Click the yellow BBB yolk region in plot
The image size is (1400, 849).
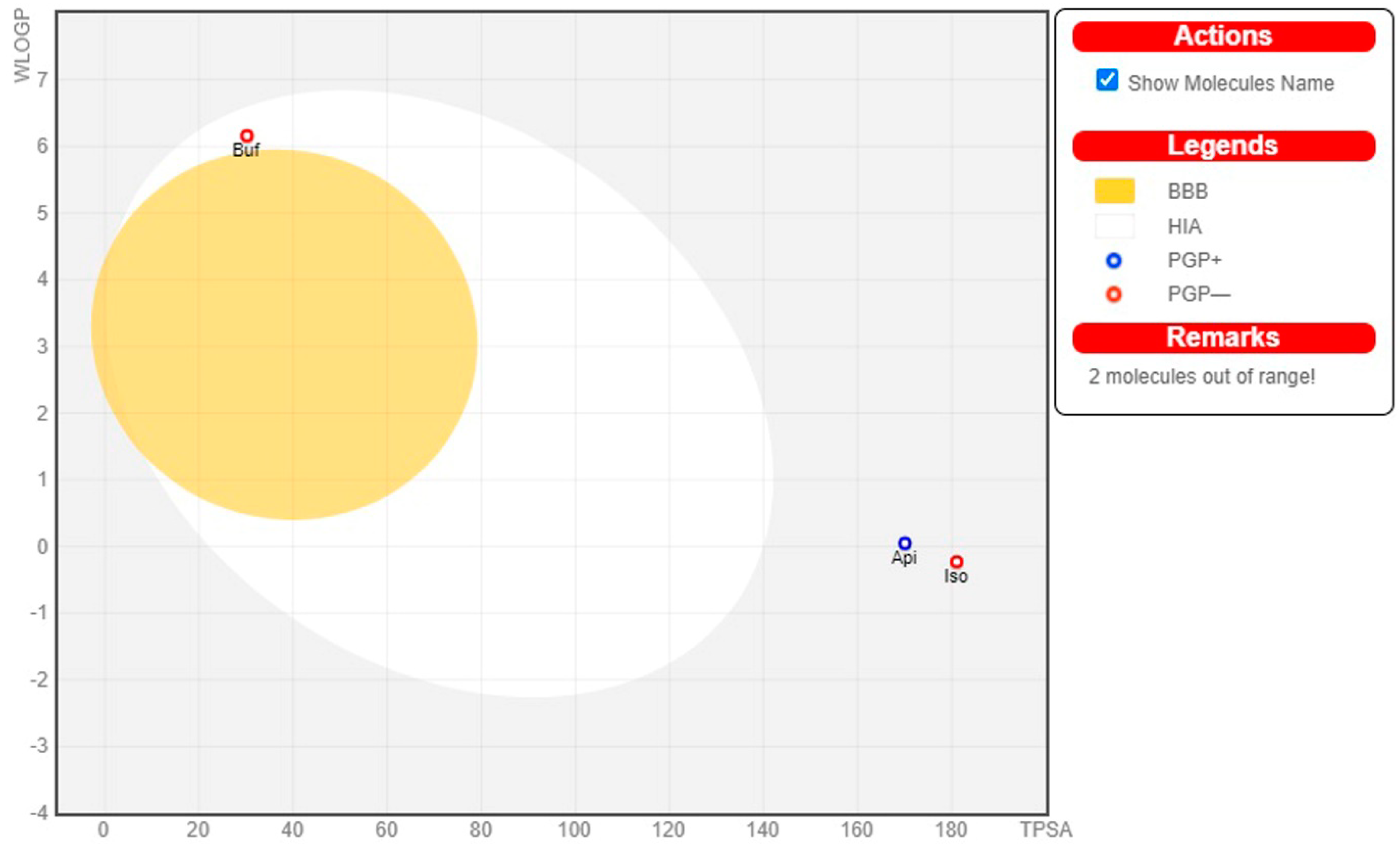pyautogui.click(x=284, y=335)
